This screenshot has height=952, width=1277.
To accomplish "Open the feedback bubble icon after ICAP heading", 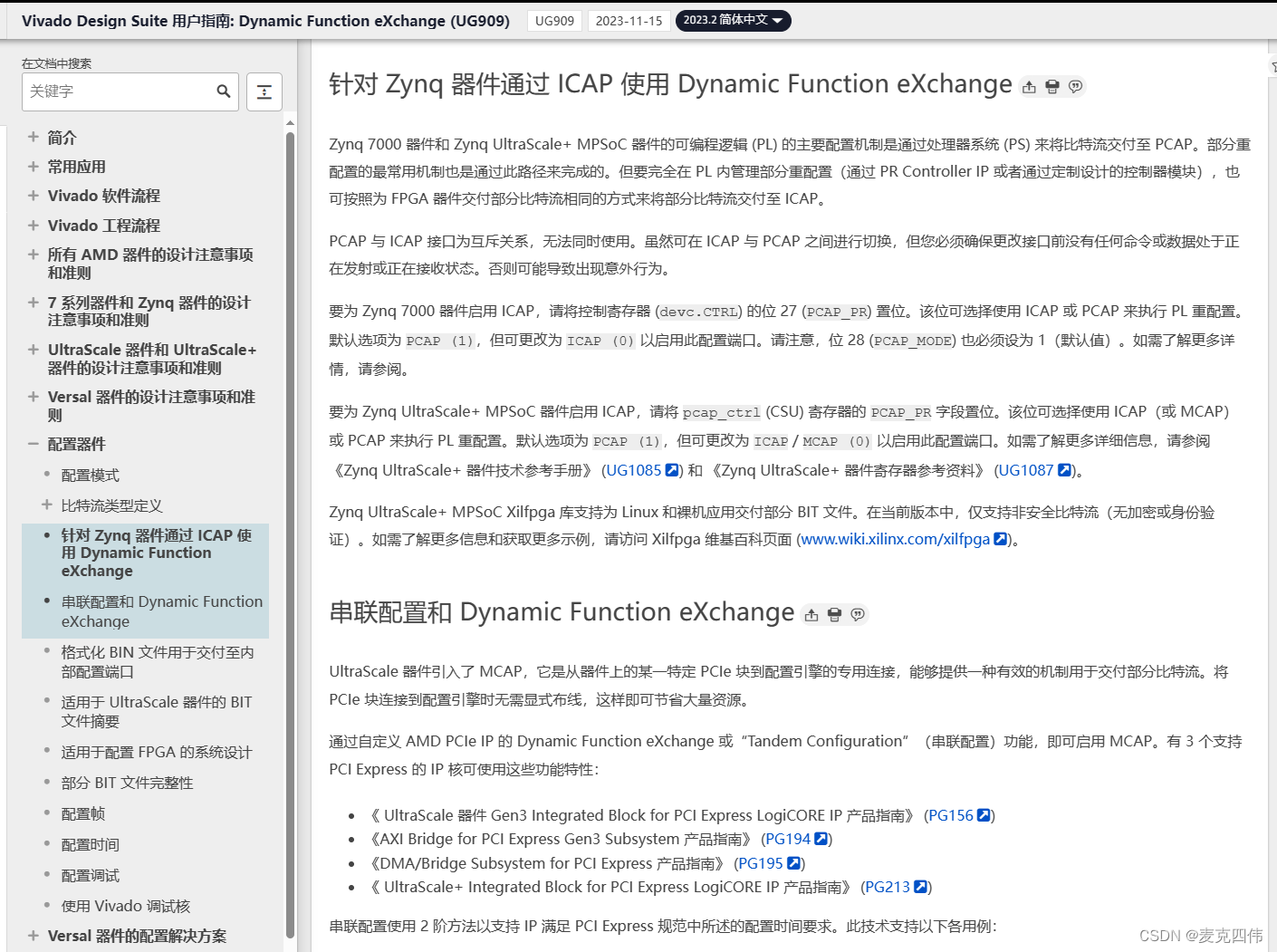I will click(x=1075, y=86).
